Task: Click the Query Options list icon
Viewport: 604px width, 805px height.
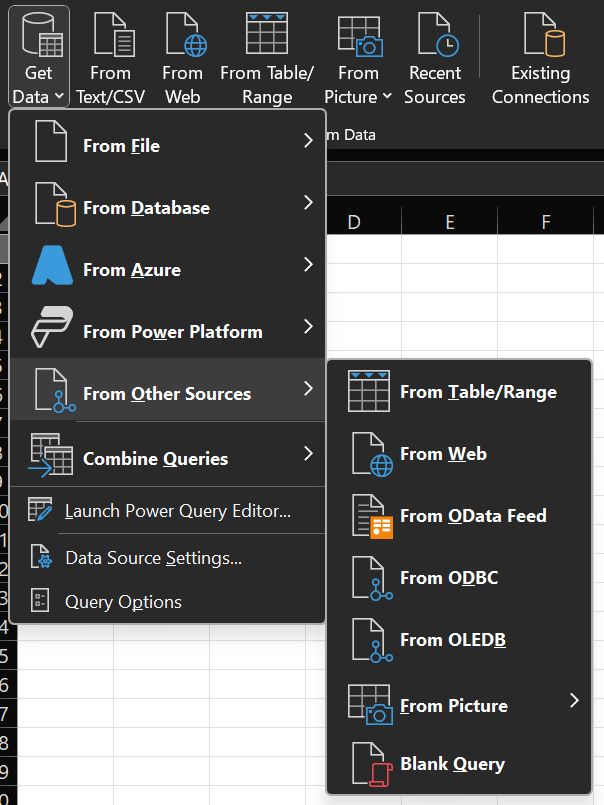Action: 40,600
